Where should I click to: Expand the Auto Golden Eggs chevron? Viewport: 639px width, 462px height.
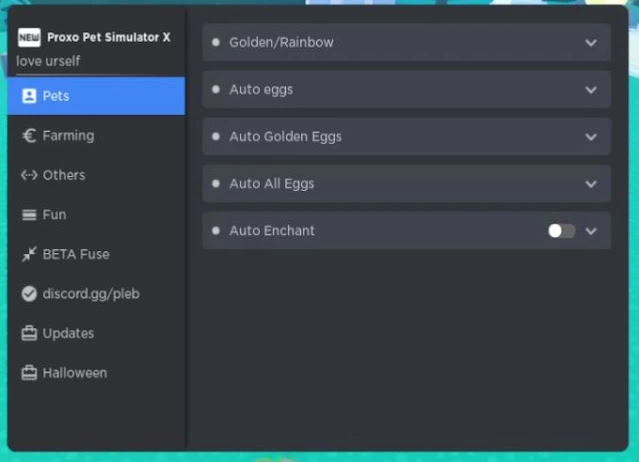(591, 137)
